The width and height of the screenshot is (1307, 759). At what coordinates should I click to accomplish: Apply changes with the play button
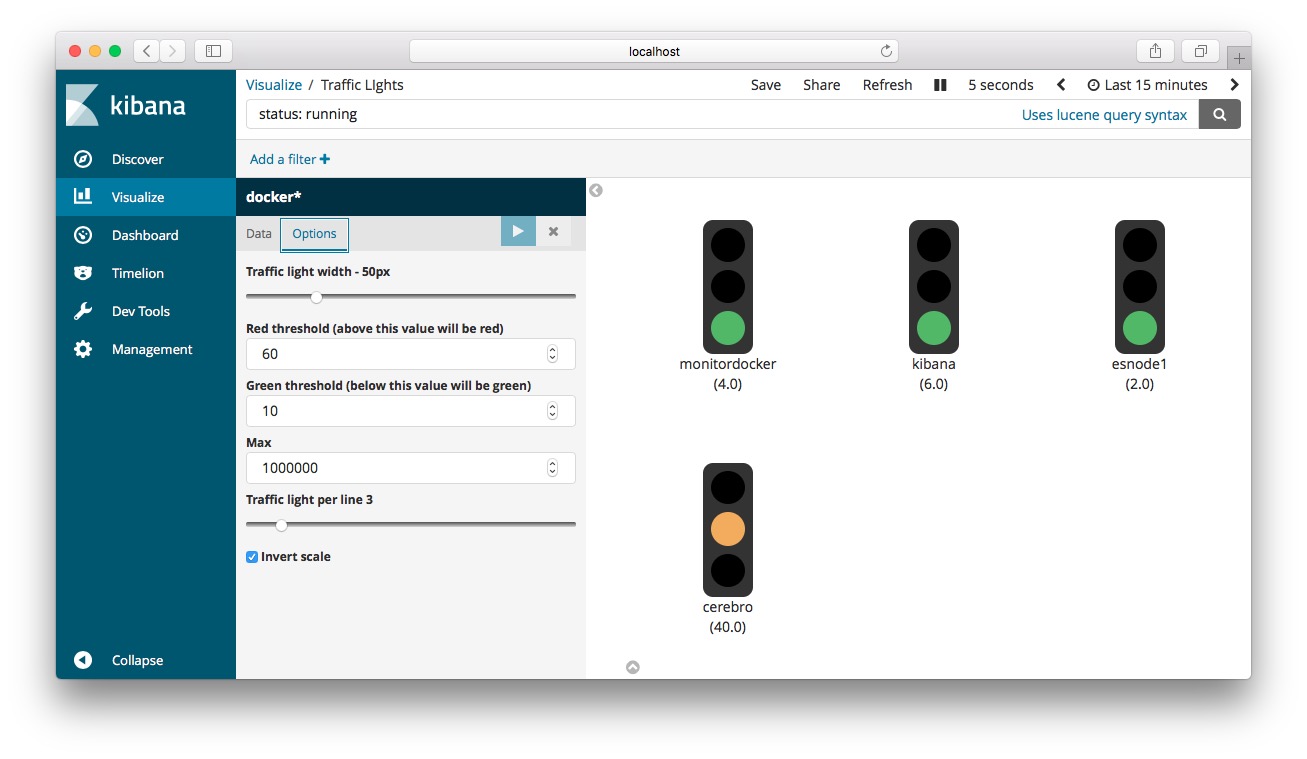(518, 231)
